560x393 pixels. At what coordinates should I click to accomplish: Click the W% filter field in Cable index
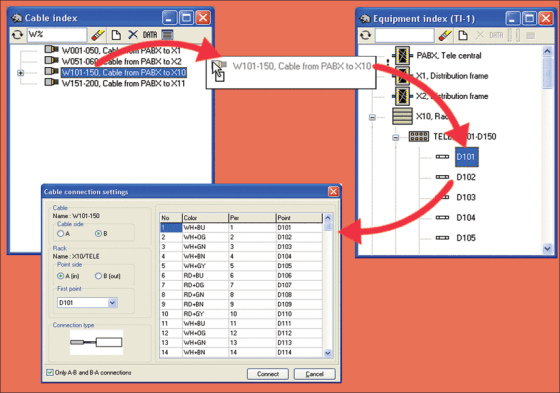(x=57, y=35)
